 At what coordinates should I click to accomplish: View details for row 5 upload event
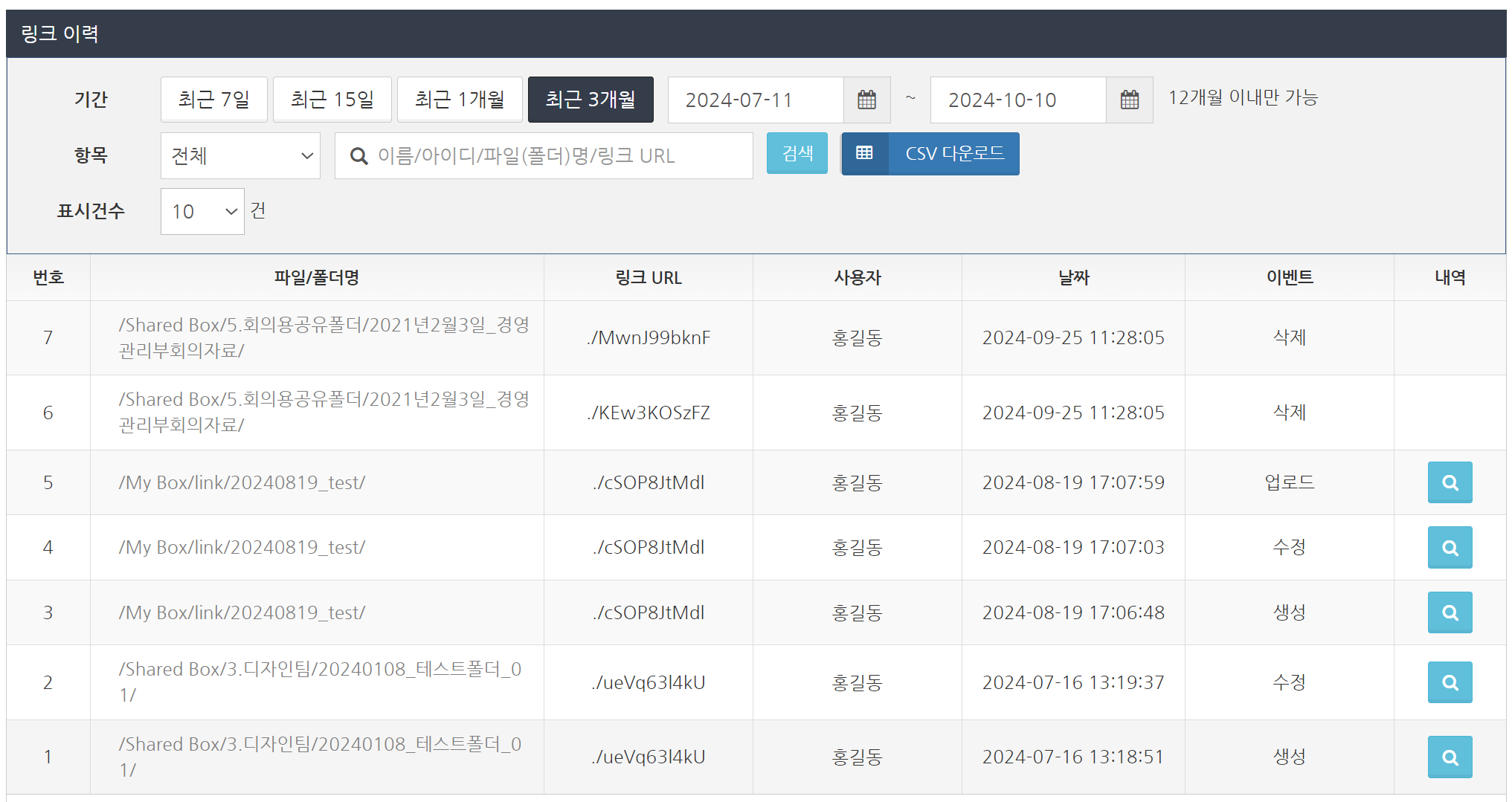point(1449,482)
